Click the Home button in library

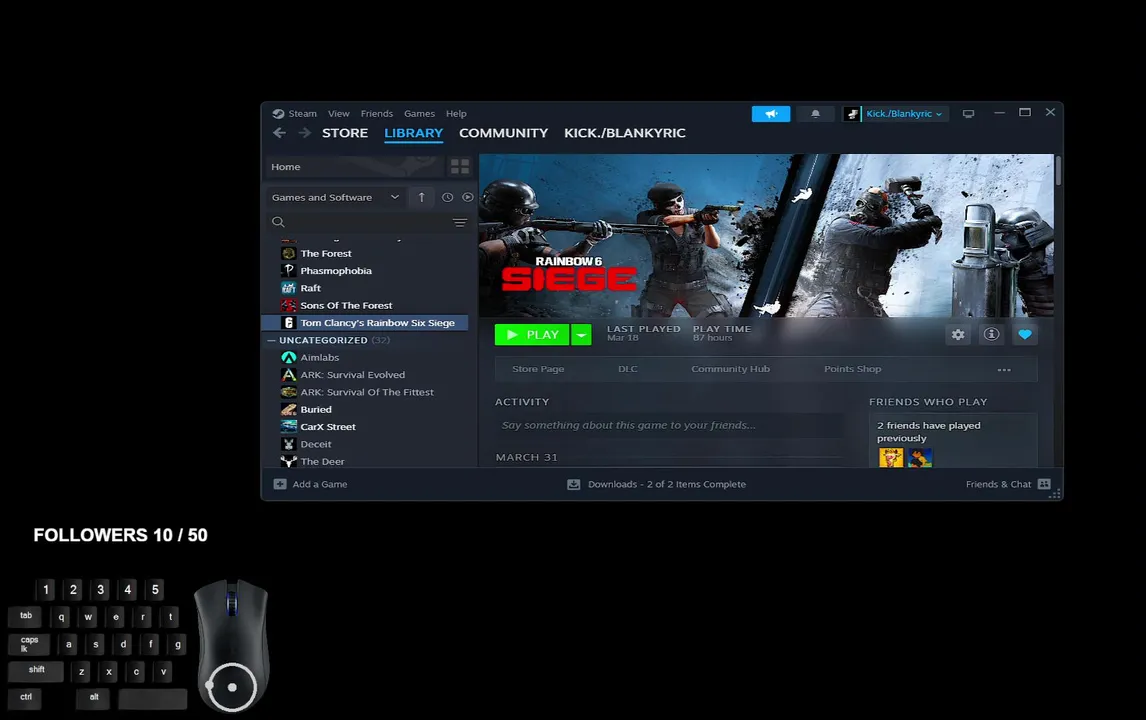point(354,167)
